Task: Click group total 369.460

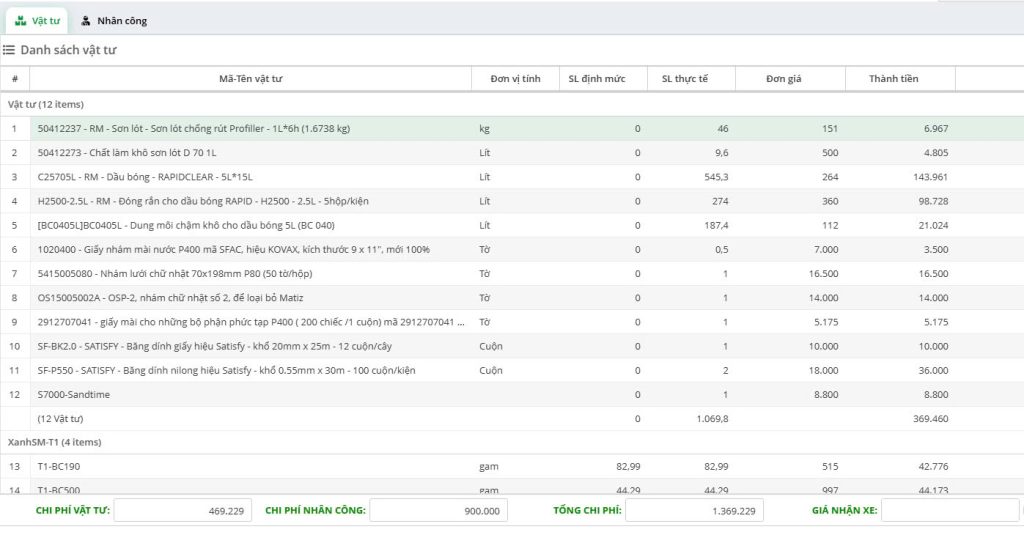Action: click(931, 419)
